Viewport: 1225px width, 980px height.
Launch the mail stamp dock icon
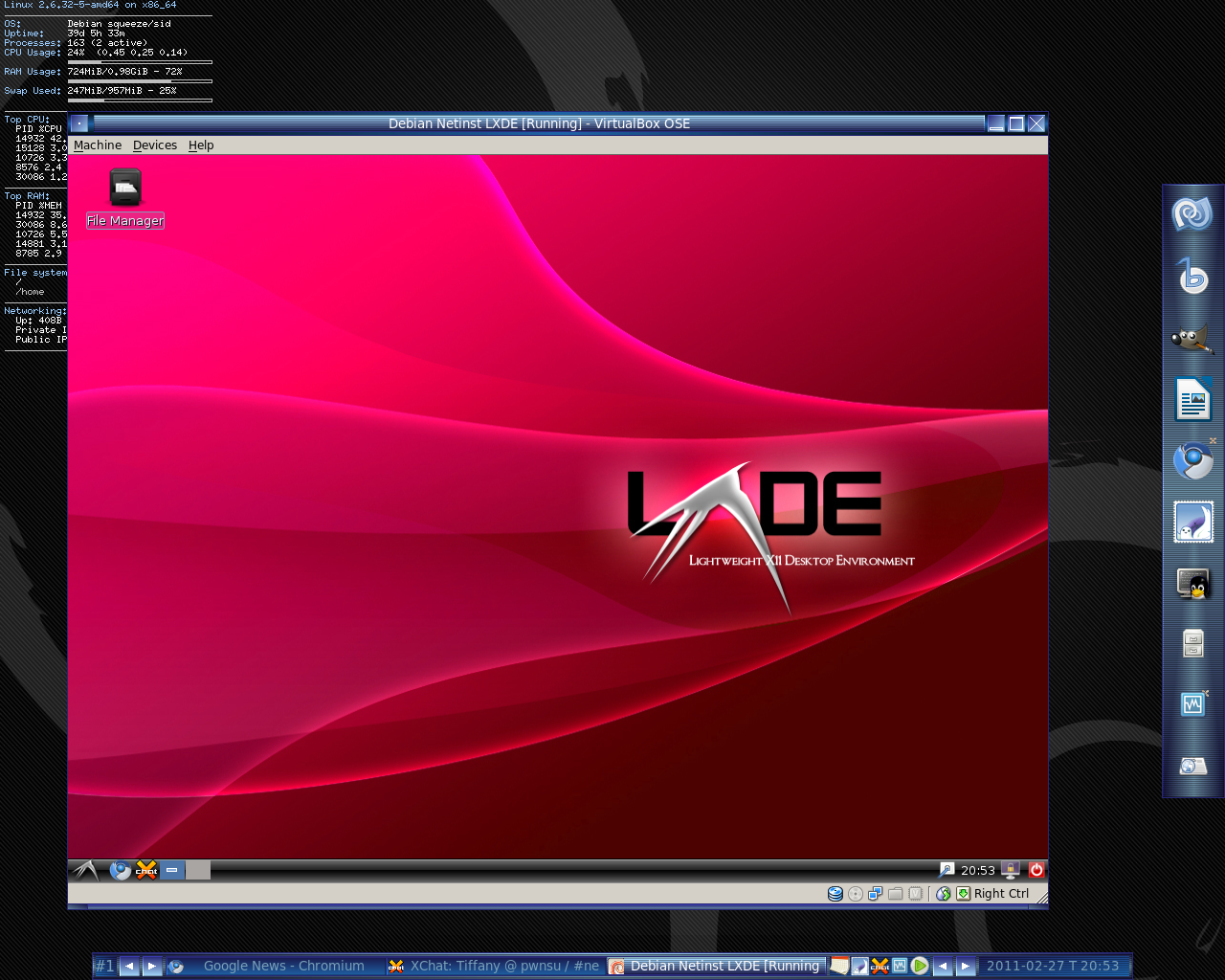pos(1192,523)
